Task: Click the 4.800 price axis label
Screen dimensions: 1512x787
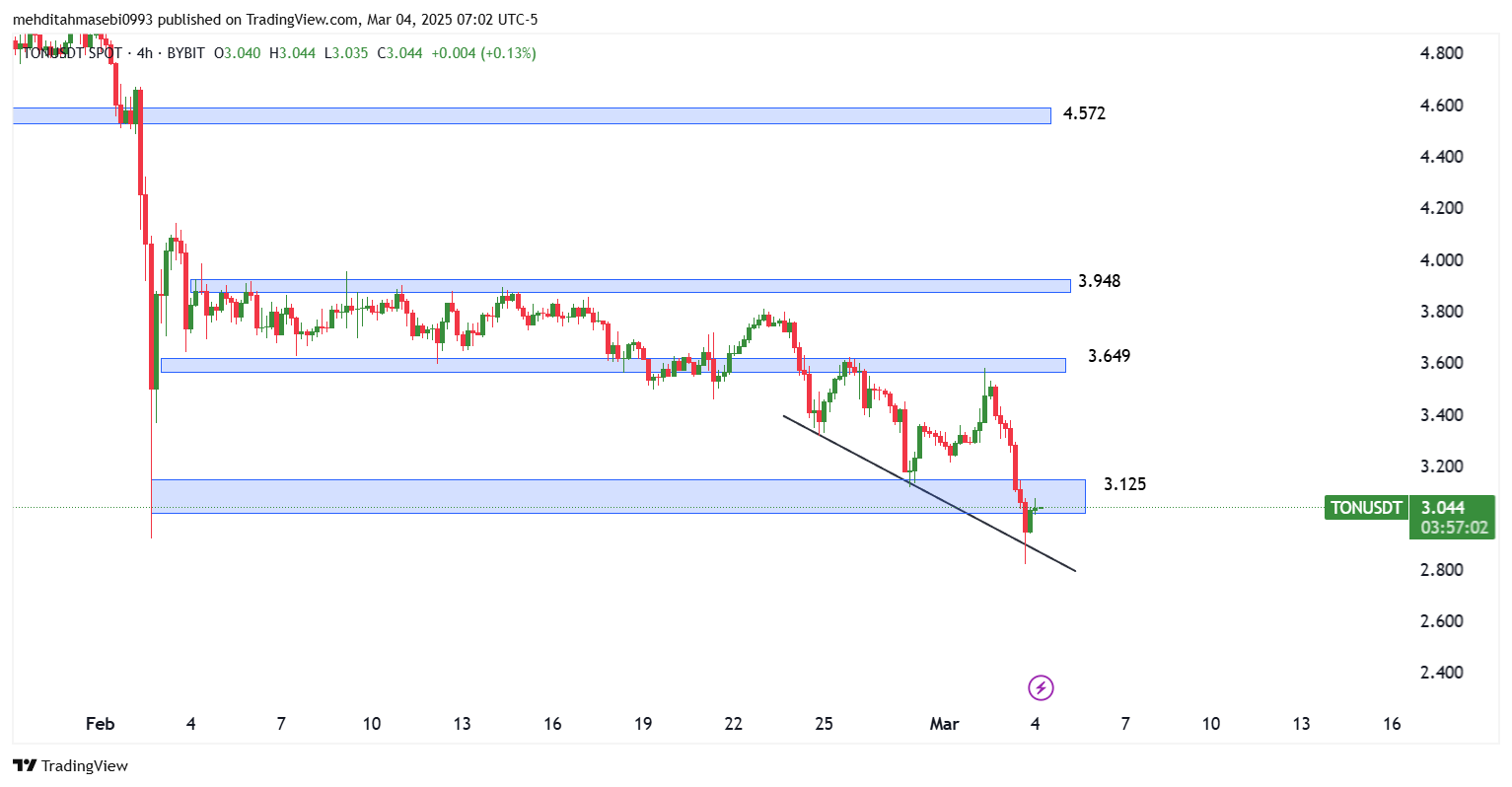Action: pos(1441,53)
